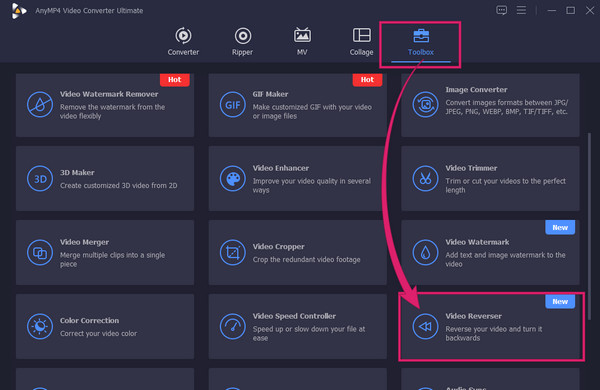
Task: Click the Hot badge on Video Watermark Remover
Action: pyautogui.click(x=174, y=80)
